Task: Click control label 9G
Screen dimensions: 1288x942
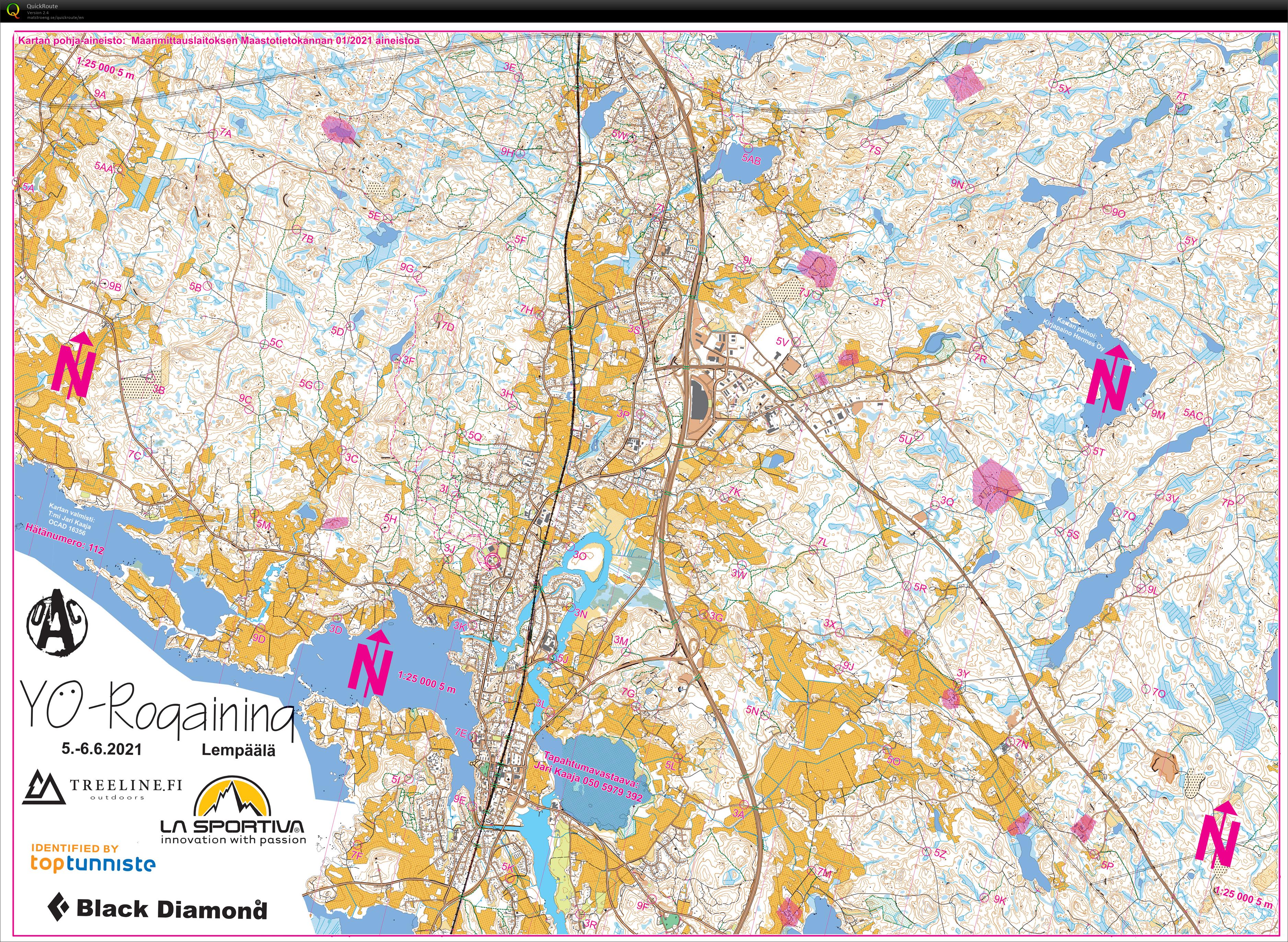Action: (x=407, y=268)
